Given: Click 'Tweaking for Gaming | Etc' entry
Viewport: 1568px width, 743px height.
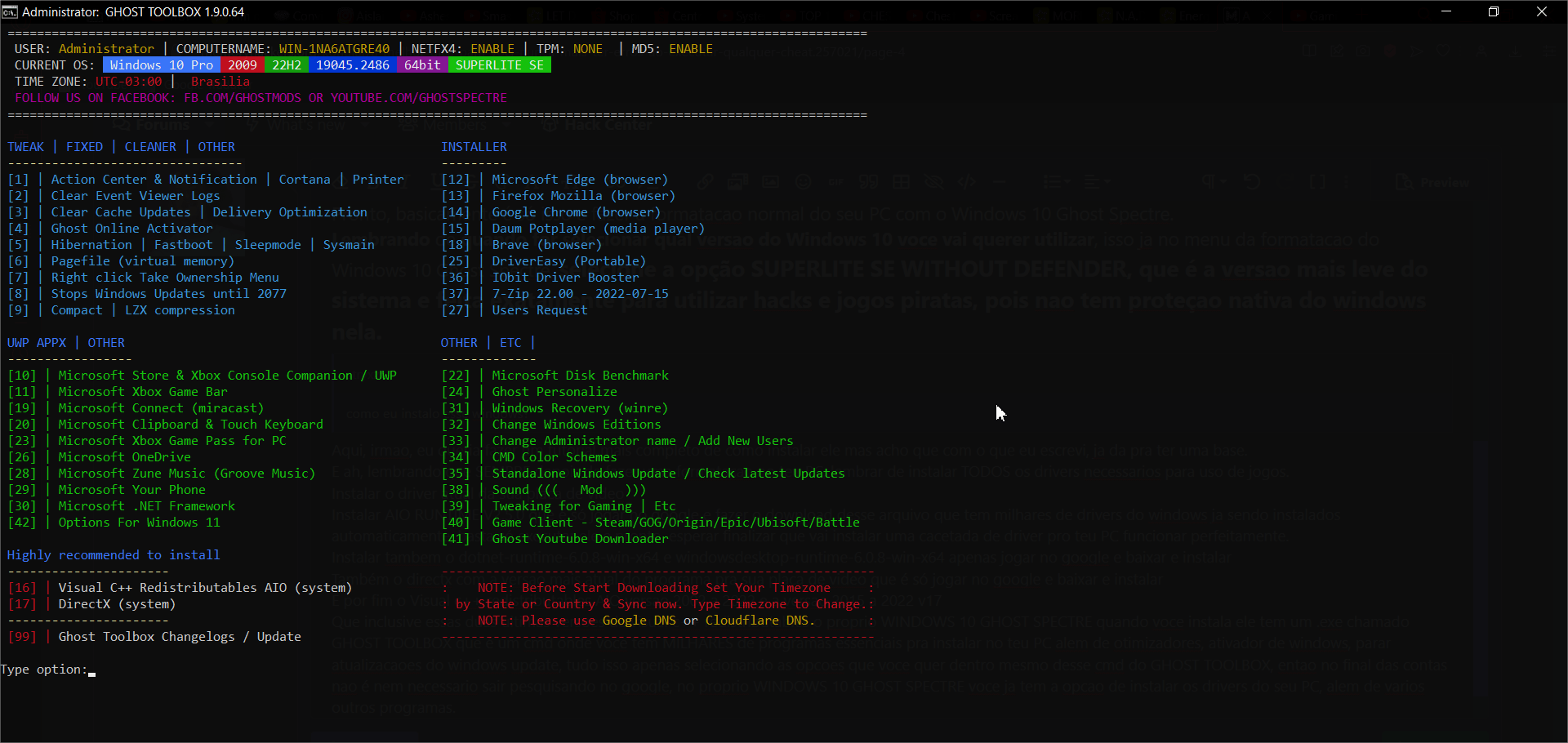Looking at the screenshot, I should coord(583,506).
